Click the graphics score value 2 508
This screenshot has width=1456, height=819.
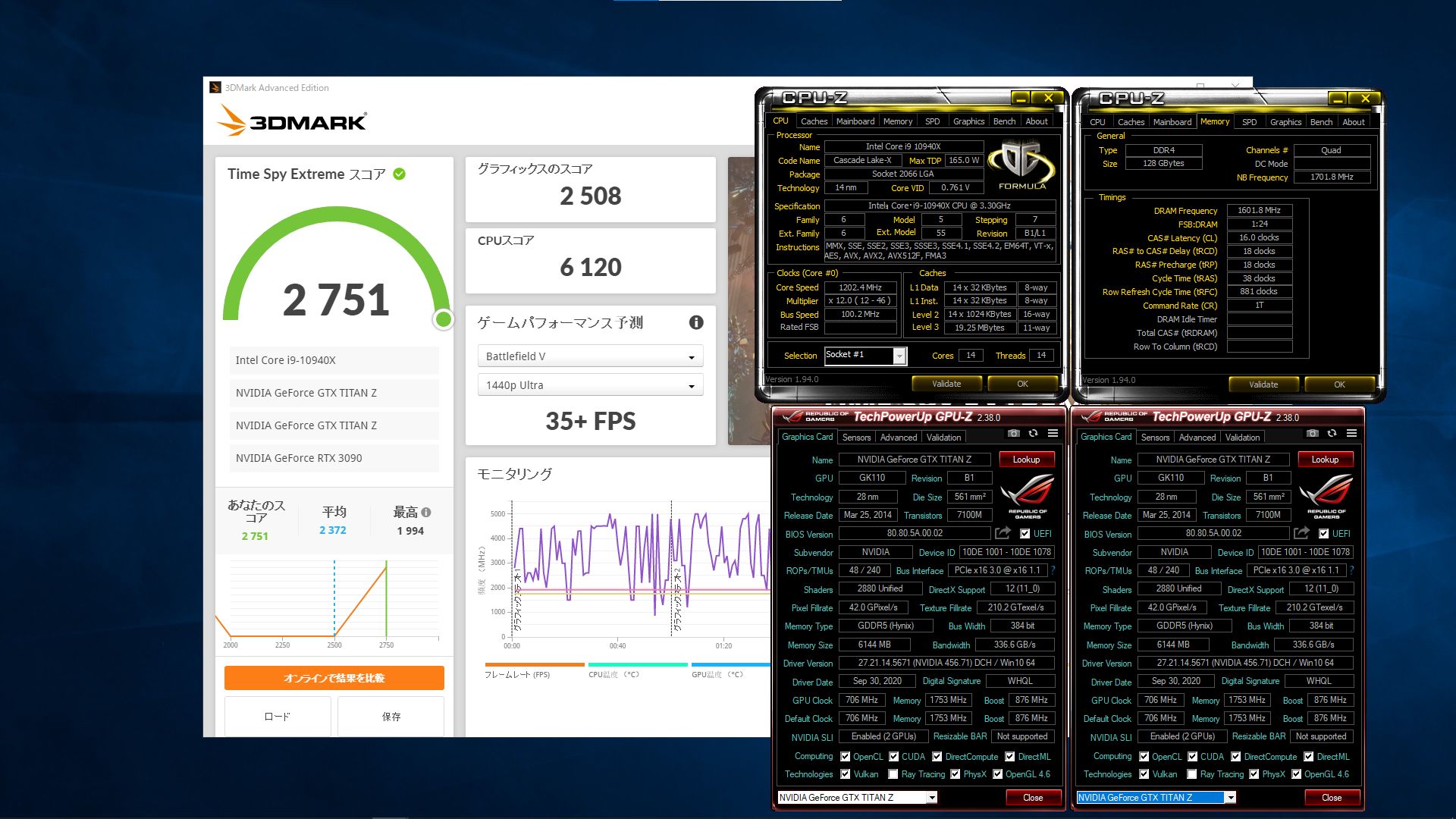[591, 196]
